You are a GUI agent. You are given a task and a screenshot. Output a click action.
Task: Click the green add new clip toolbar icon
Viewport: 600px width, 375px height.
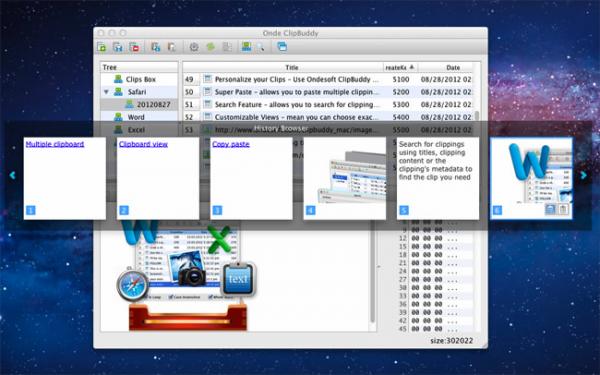coord(102,47)
